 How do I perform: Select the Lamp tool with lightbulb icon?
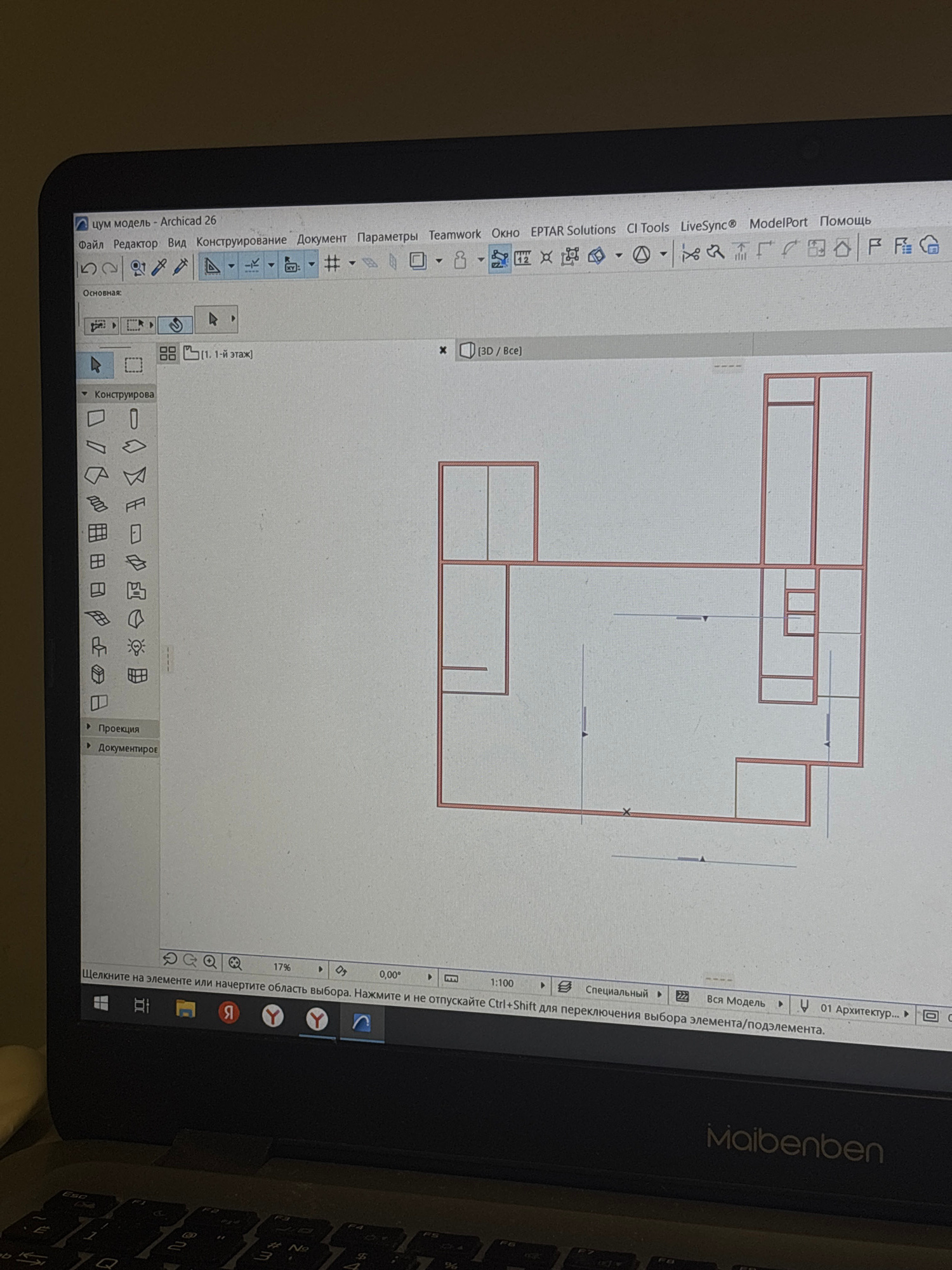136,647
